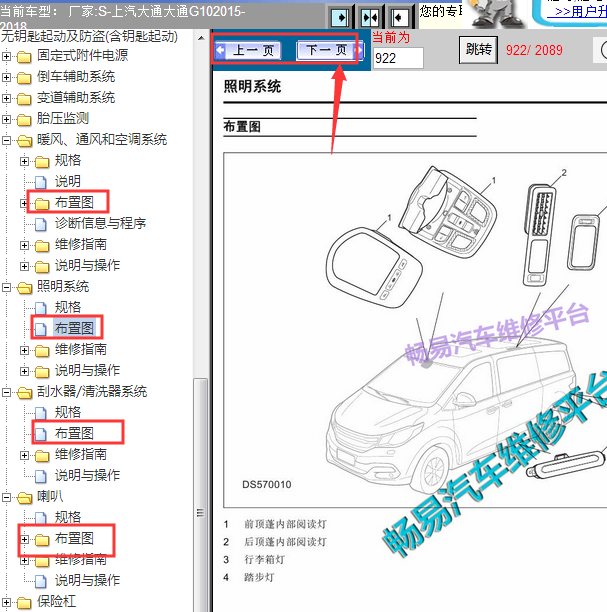607x612 pixels.
Task: Expand 维修指南 under 照明系统 via plus
Action: (x=24, y=350)
